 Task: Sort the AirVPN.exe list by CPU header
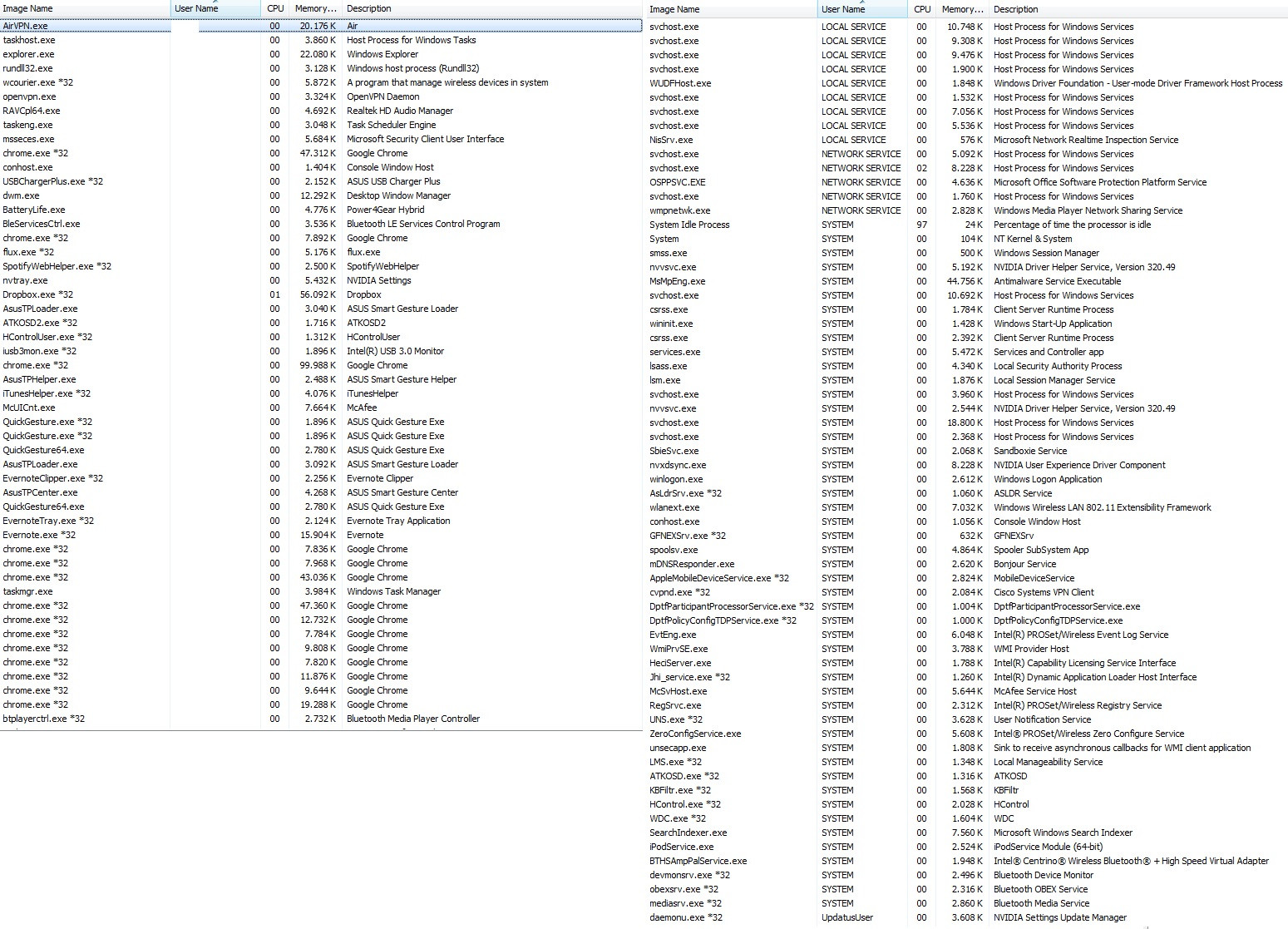pos(275,8)
